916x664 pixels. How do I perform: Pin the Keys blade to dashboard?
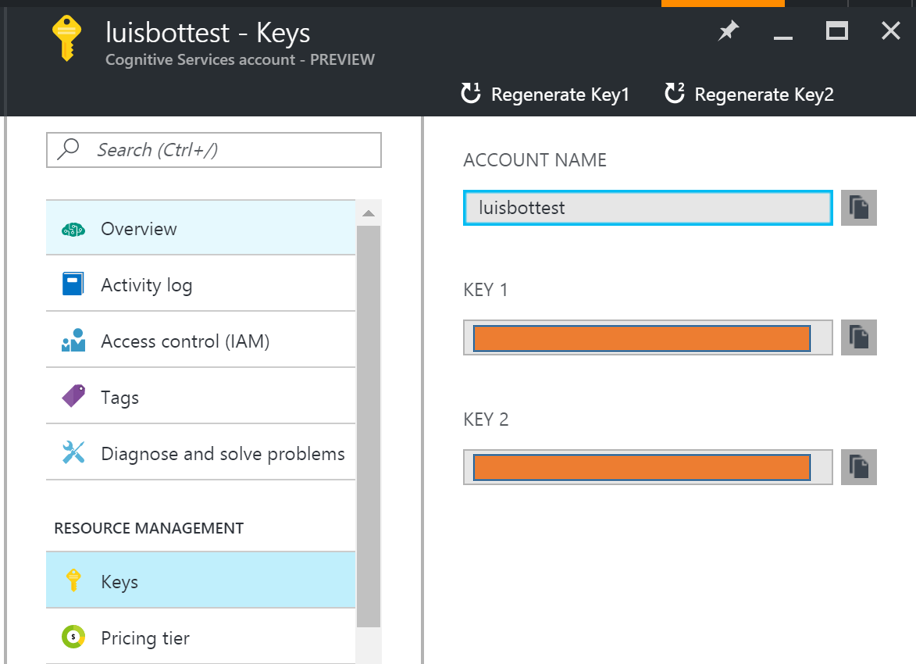pyautogui.click(x=729, y=31)
